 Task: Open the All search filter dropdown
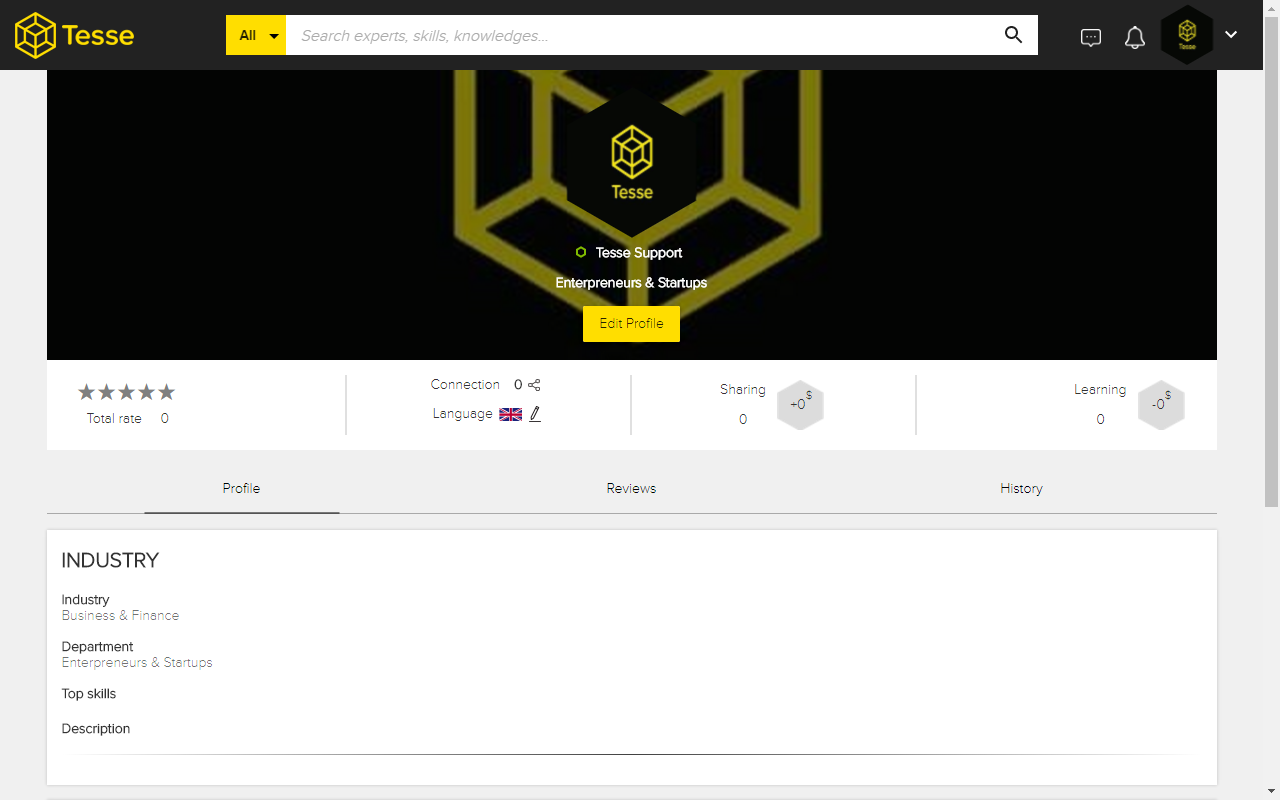click(256, 35)
